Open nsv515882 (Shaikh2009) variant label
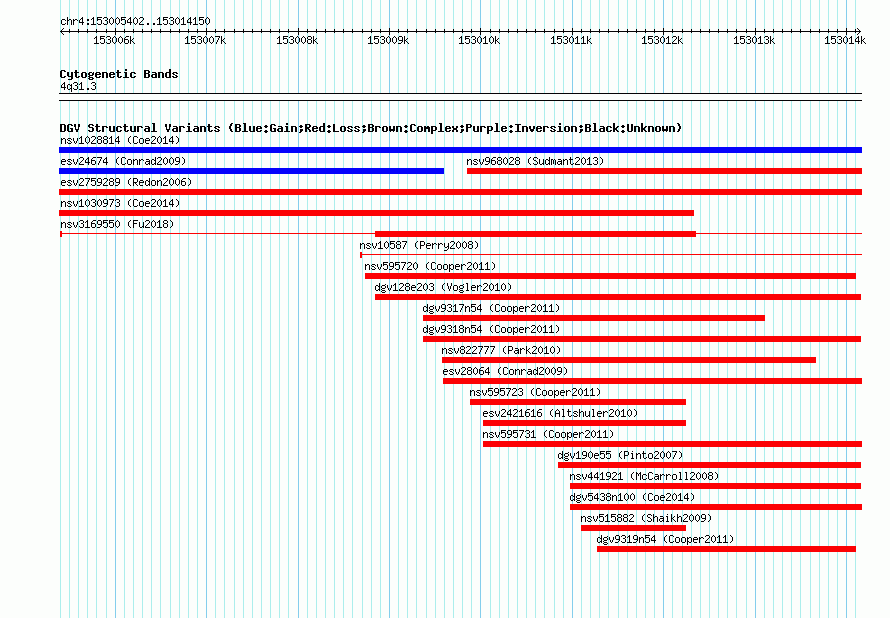 [x=646, y=518]
